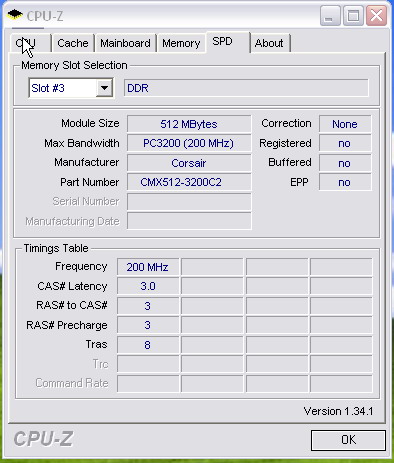Click the PC3200 (200 MHz) bandwidth value
The height and width of the screenshot is (463, 394).
click(x=189, y=143)
